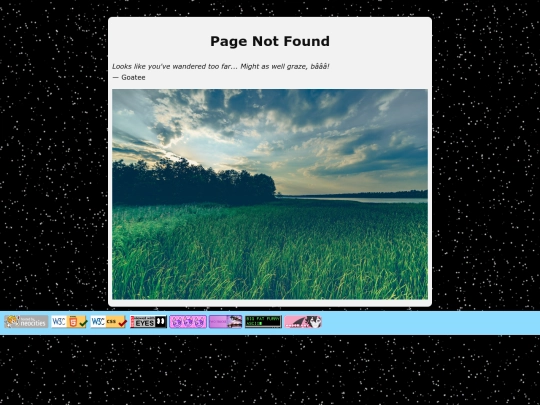Click the W3C CSS validation badge
This screenshot has height=405, width=540.
tap(108, 322)
